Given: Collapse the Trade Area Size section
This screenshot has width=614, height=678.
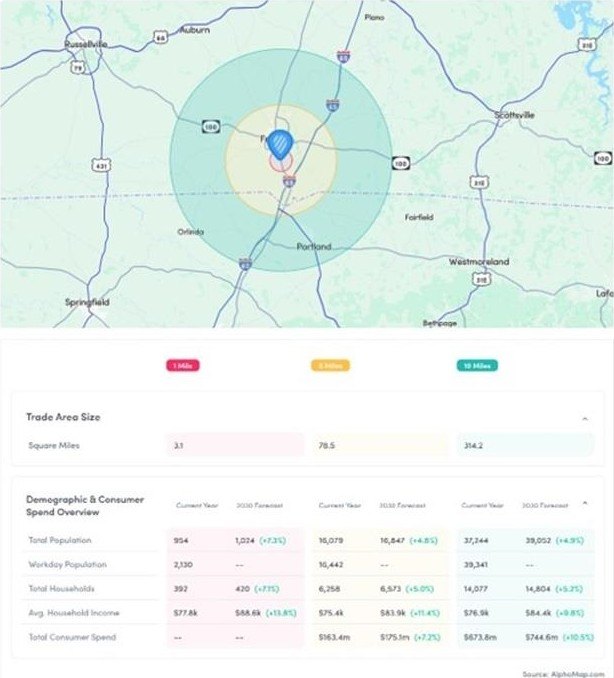Looking at the screenshot, I should (584, 418).
